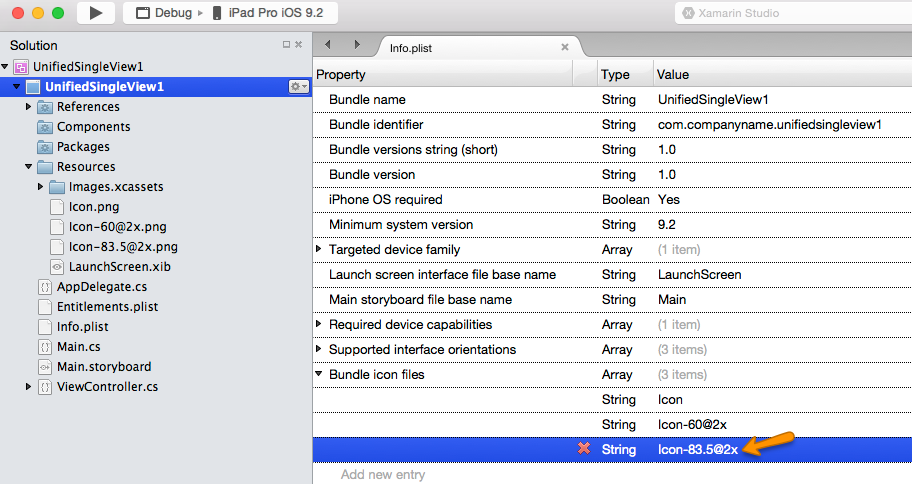Expand the Images.xcassets folder
912x484 pixels.
40,187
